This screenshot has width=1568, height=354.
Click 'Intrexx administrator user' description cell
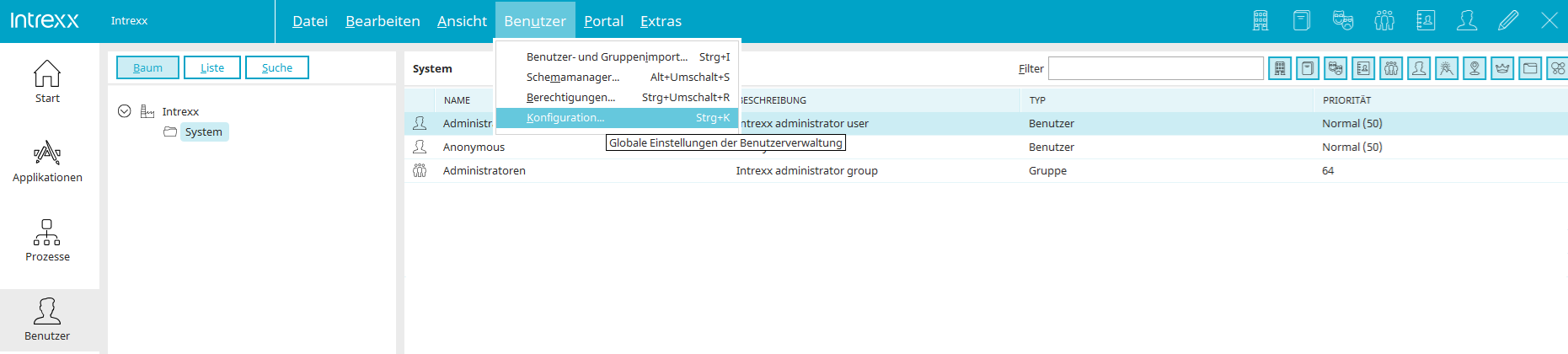coord(804,124)
